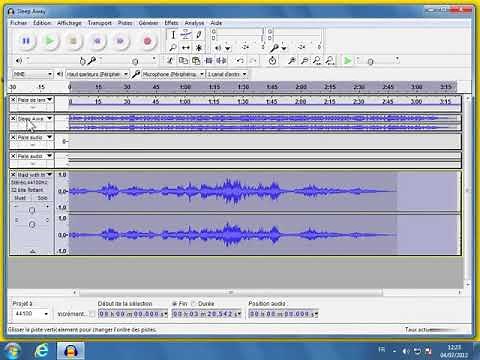Select the Multi-tool asterisk mode
Screen dimensions: 480x360
click(x=199, y=48)
